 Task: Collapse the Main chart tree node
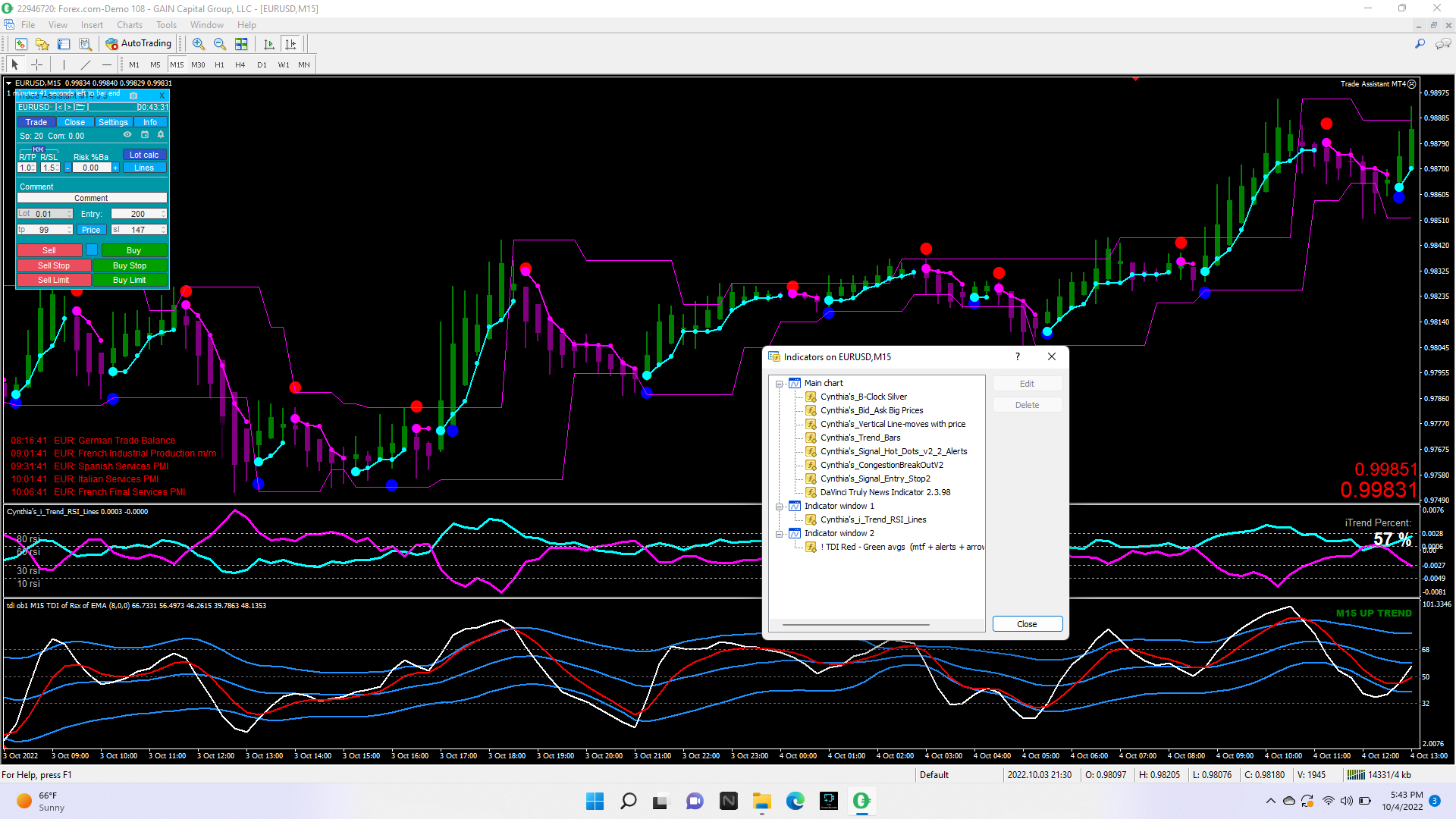(779, 384)
